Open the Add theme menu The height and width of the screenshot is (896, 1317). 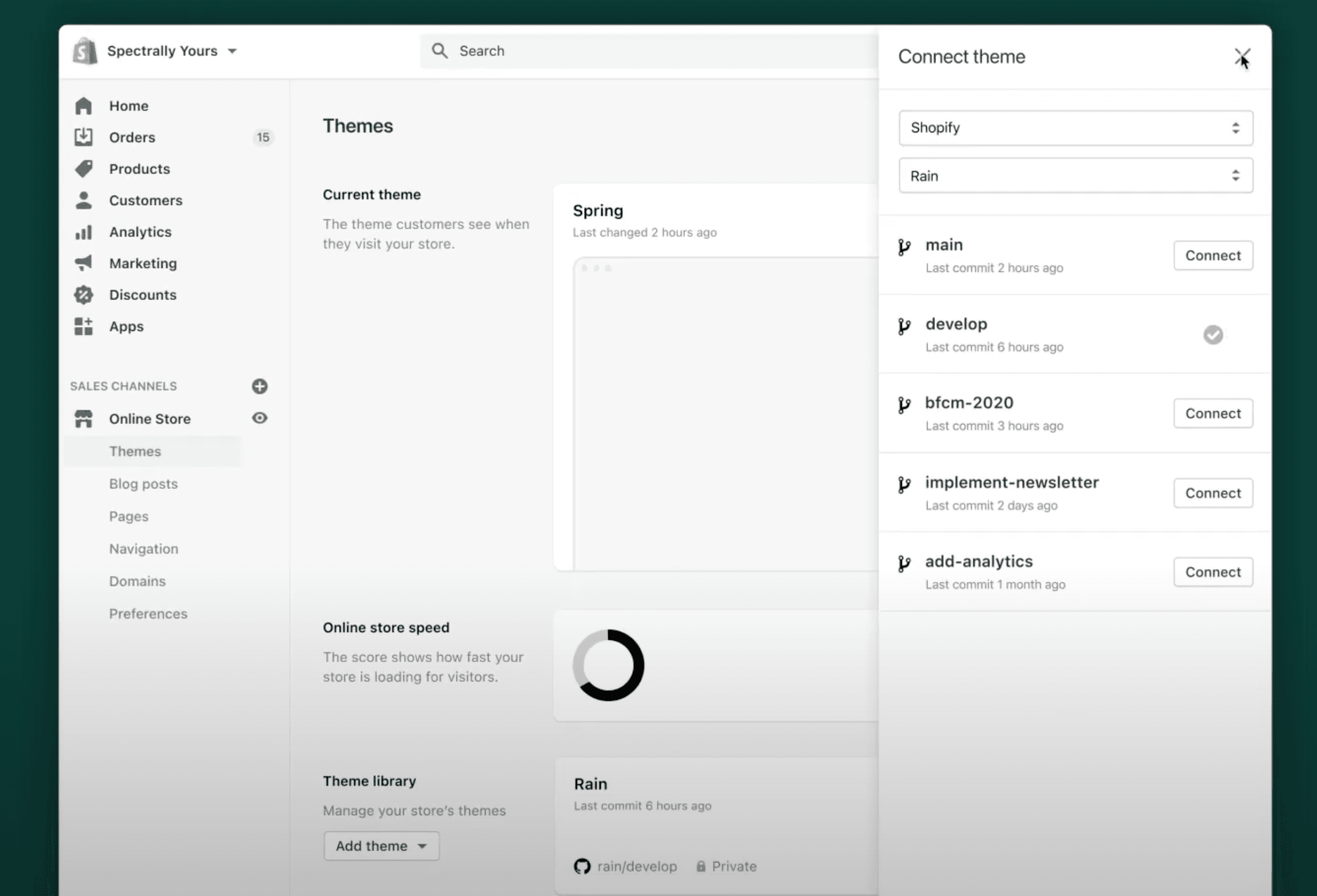[381, 846]
